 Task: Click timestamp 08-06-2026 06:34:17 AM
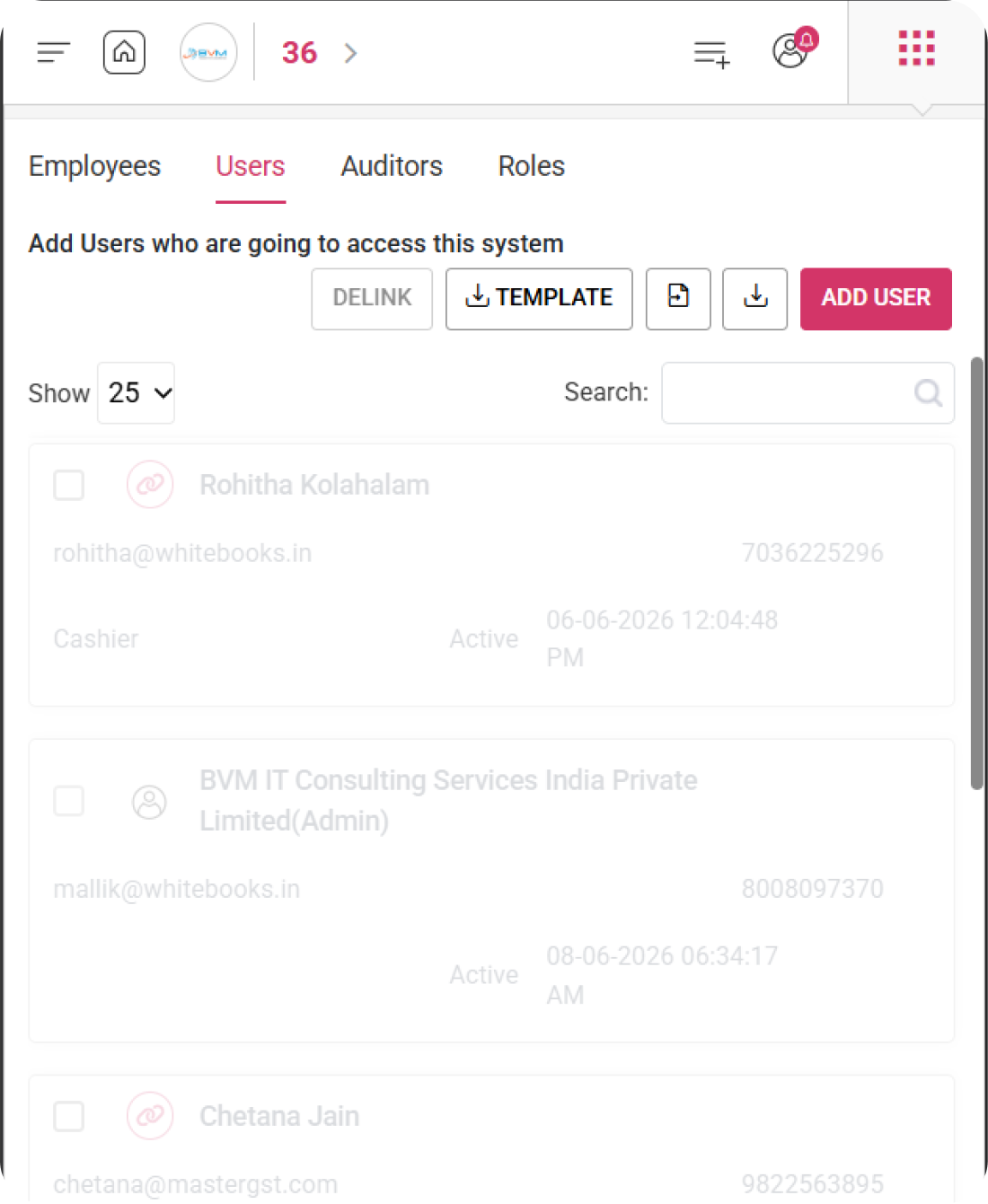662,975
